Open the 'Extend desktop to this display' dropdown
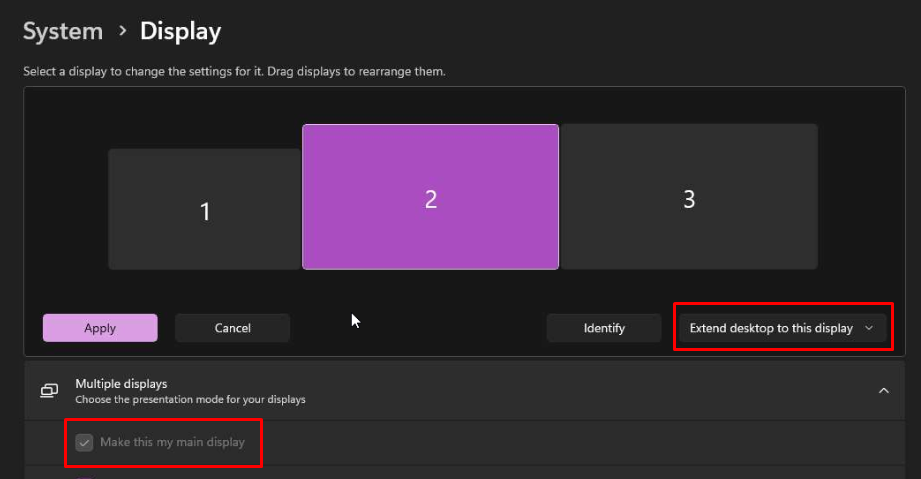The image size is (921, 479). click(x=781, y=328)
